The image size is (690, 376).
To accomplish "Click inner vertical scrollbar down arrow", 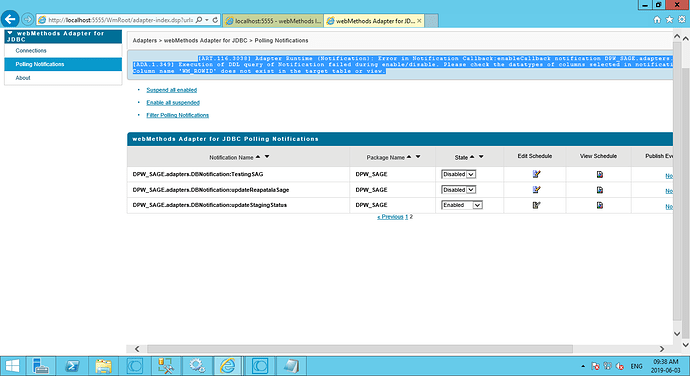I will point(677,334).
